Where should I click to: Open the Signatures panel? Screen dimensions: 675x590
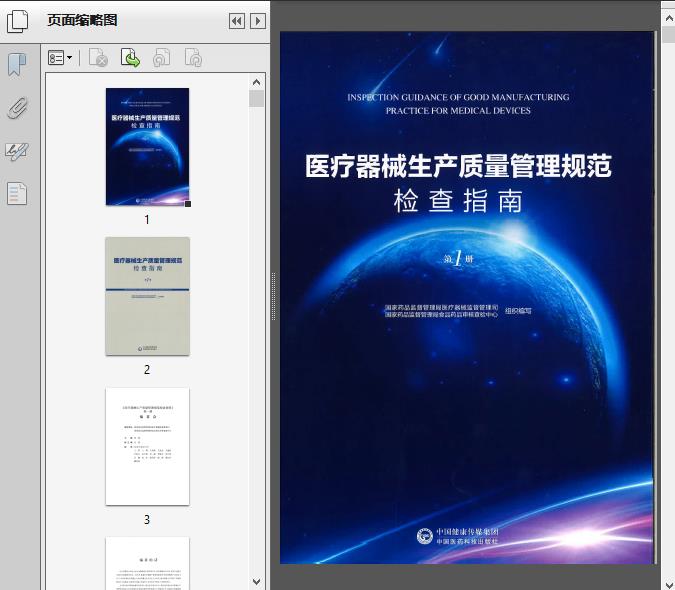[x=17, y=151]
